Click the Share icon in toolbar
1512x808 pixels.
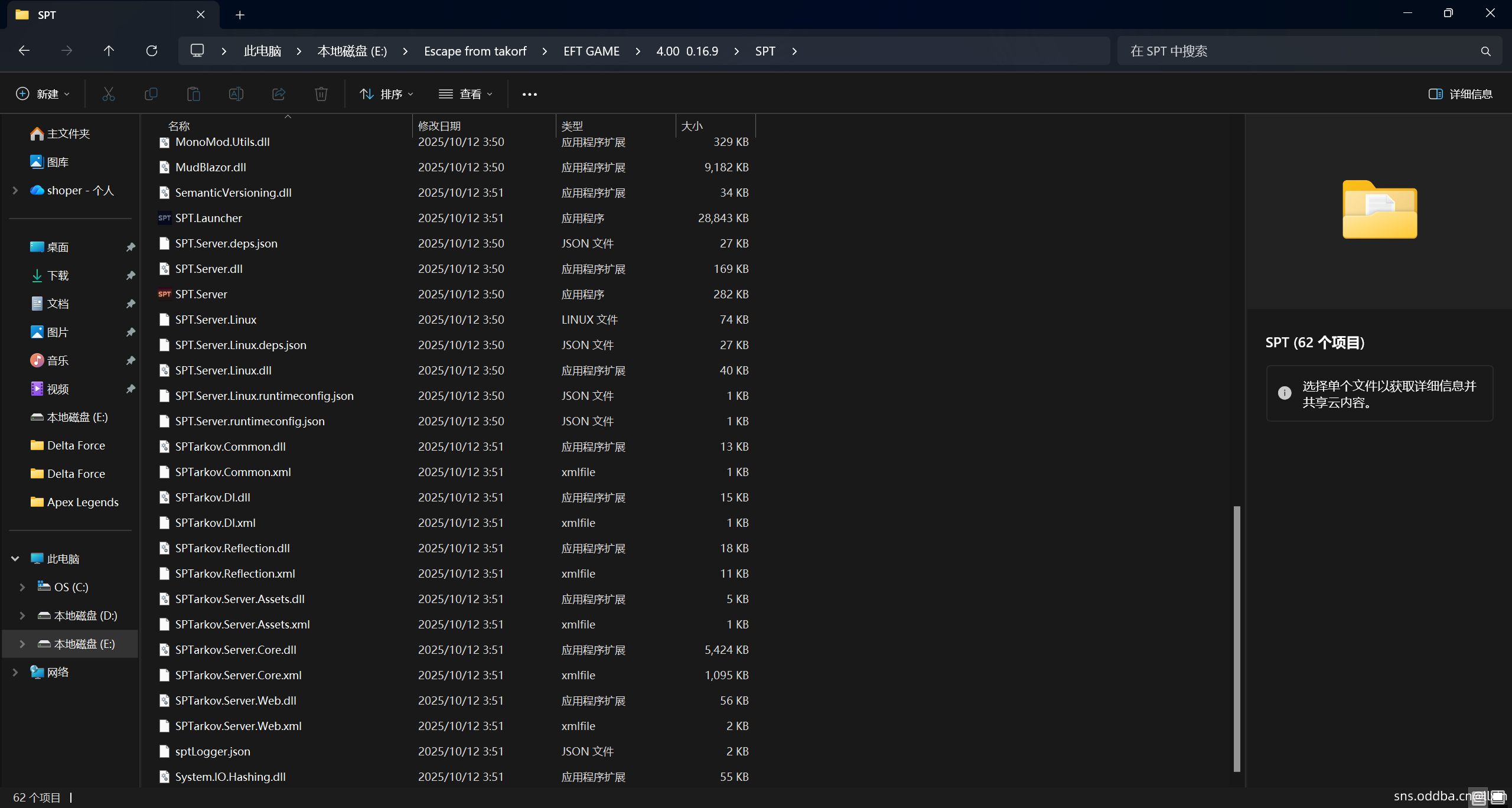278,94
